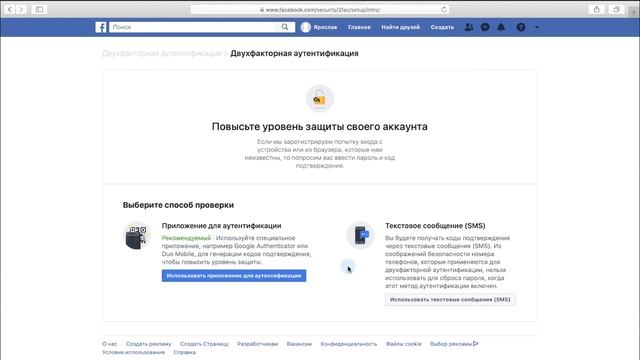This screenshot has height=360, width=640.
Task: Click the ad choices triangle icon
Action: 476,344
